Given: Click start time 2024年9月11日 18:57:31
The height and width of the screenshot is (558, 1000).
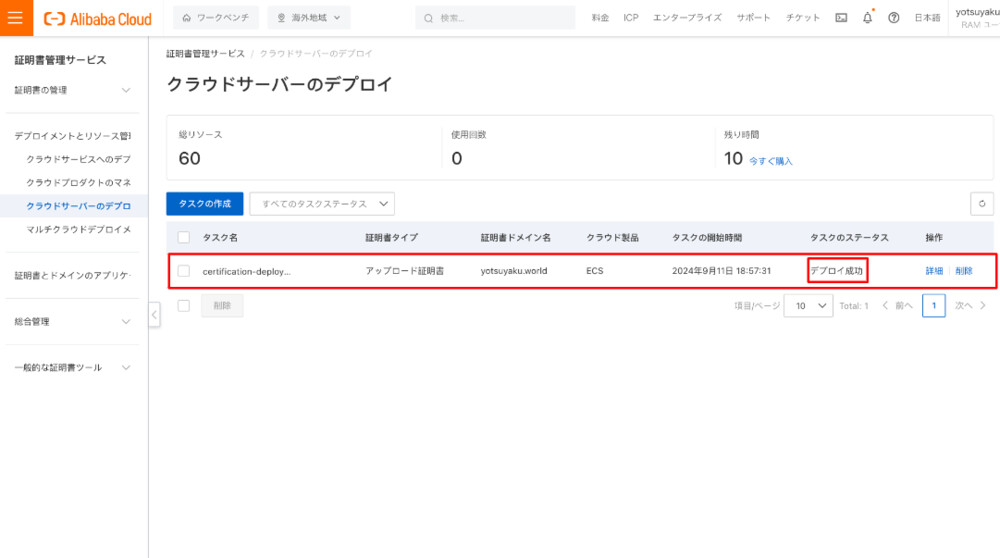Looking at the screenshot, I should 721,271.
